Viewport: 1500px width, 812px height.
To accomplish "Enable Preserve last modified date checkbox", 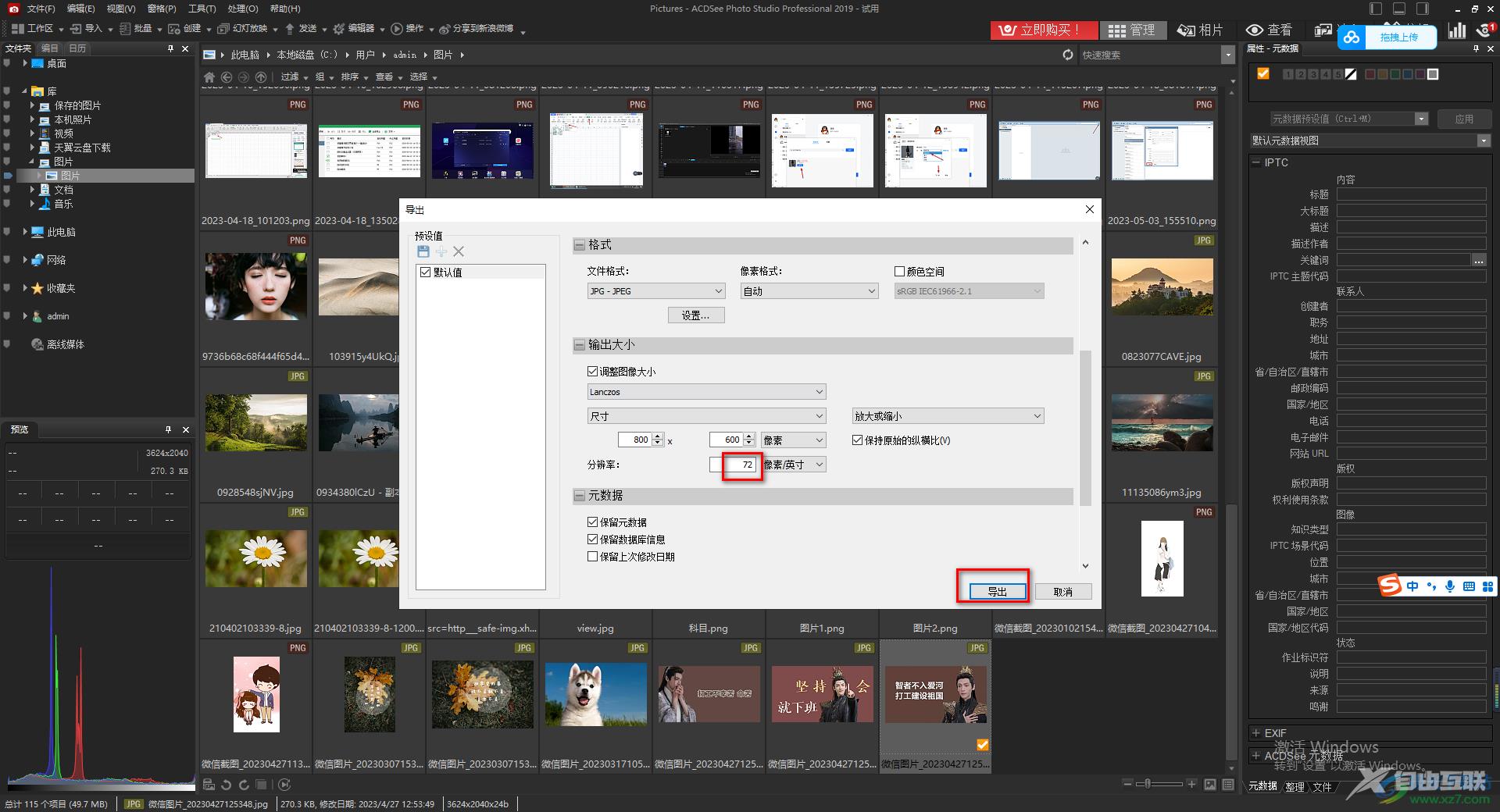I will [592, 557].
